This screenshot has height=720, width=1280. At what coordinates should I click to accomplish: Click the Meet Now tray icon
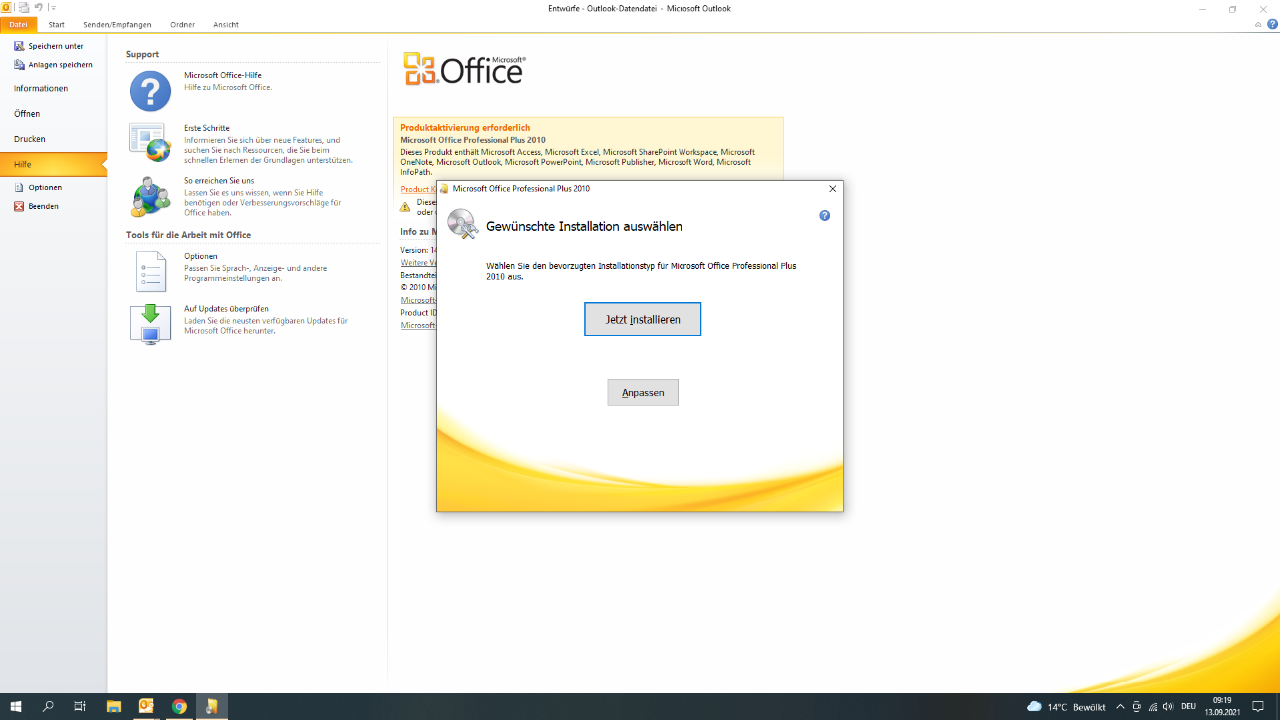1136,707
